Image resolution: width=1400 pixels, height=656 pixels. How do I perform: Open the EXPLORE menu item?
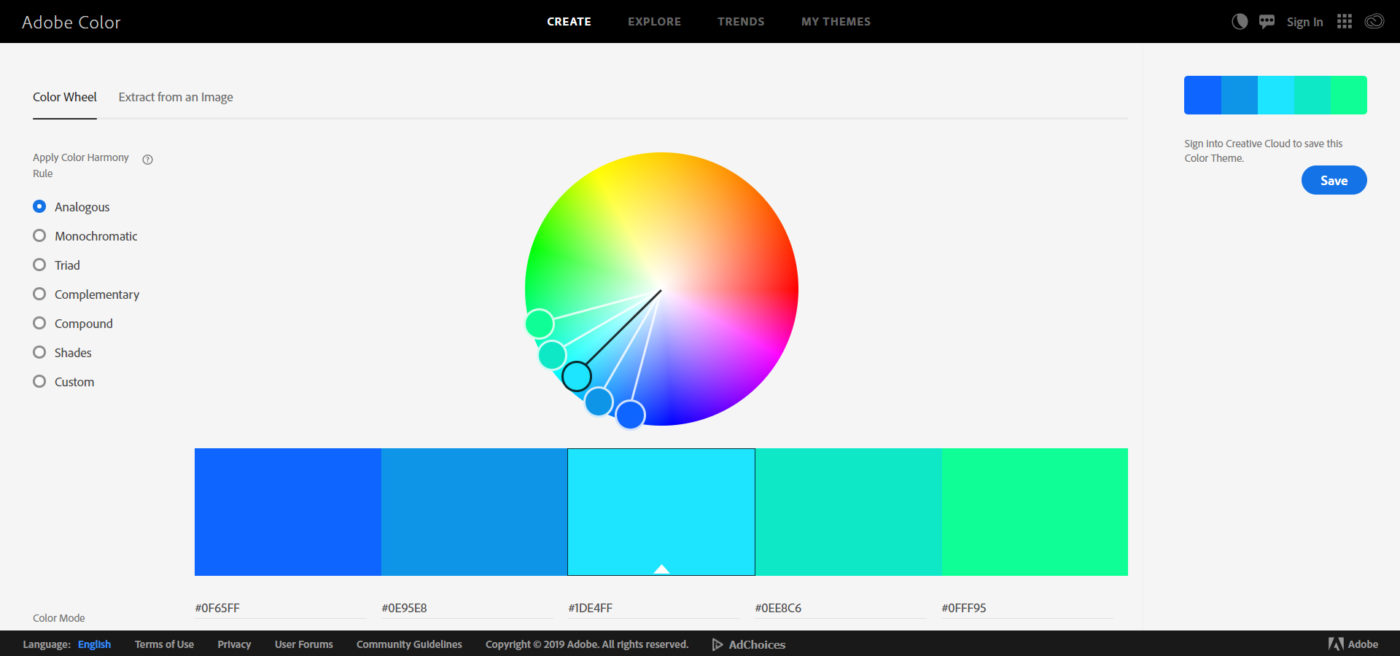[654, 21]
